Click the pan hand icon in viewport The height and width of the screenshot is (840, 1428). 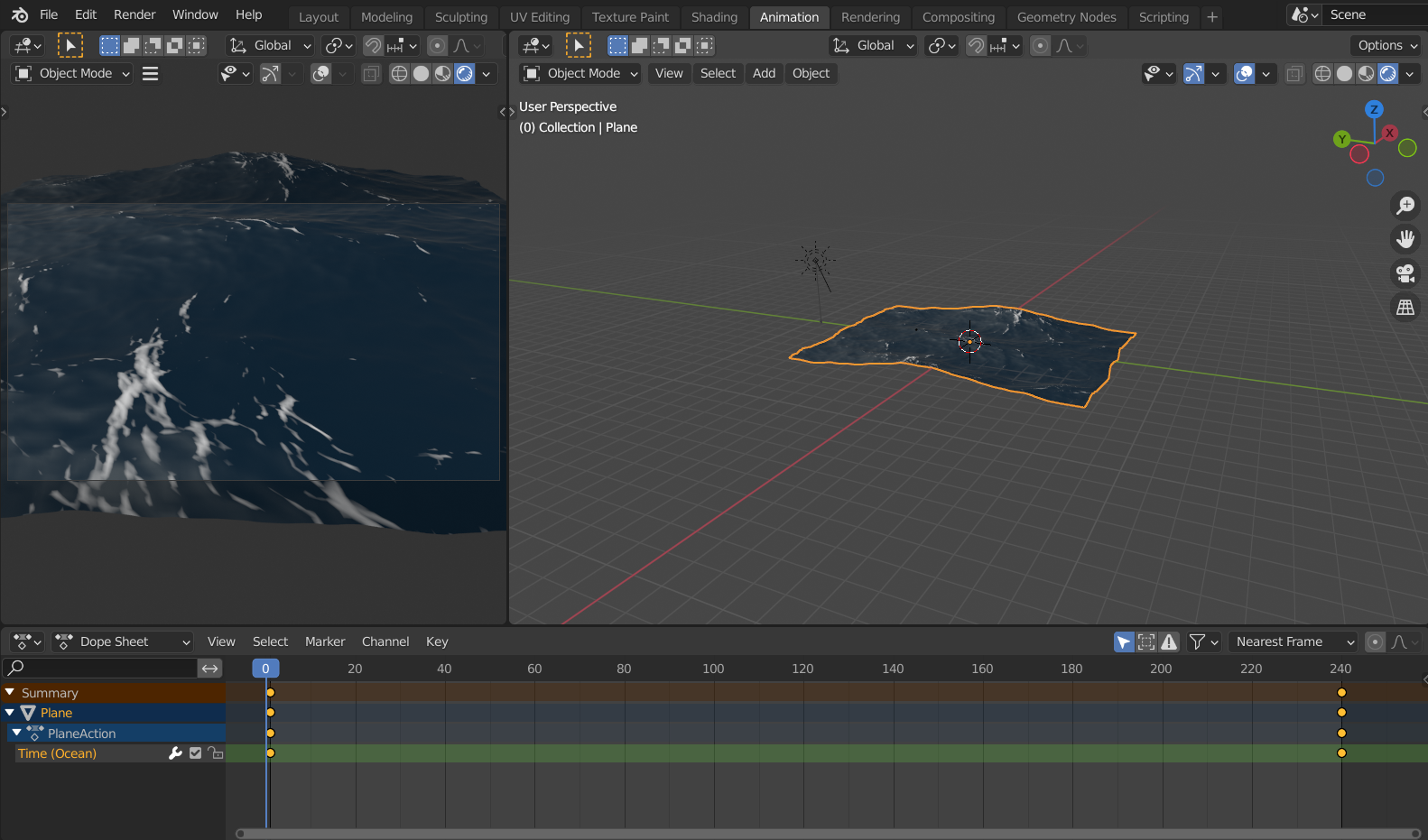pyautogui.click(x=1405, y=239)
